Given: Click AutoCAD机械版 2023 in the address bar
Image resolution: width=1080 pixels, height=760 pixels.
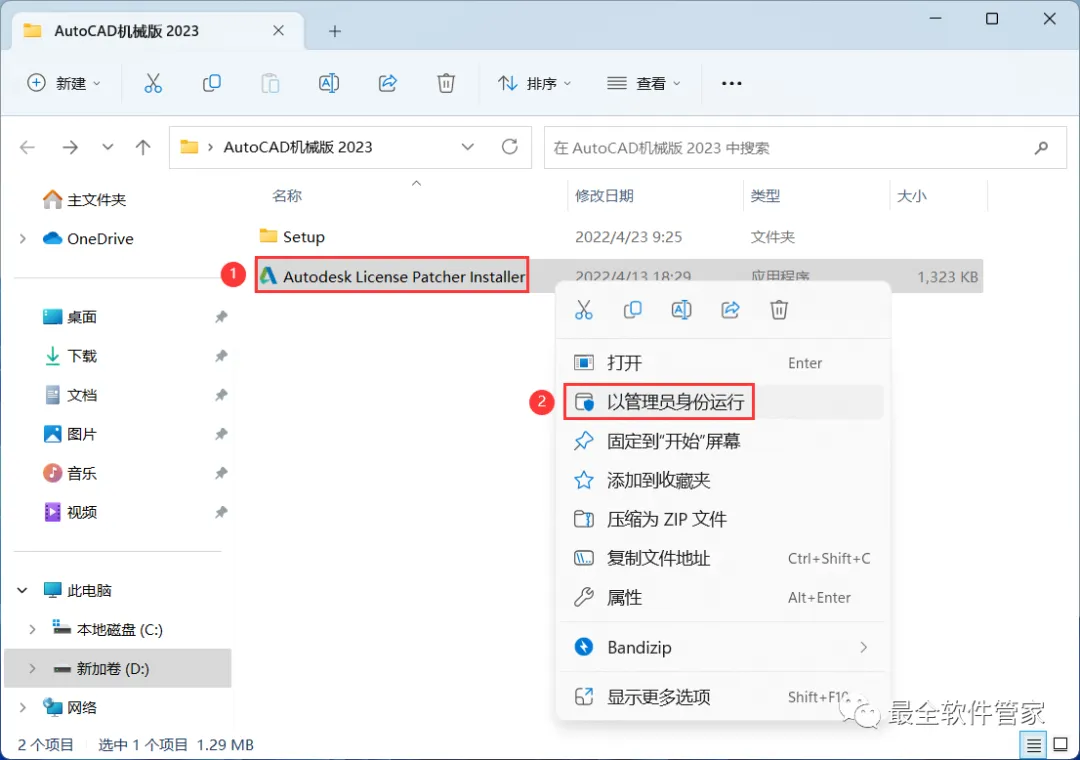Looking at the screenshot, I should [298, 147].
